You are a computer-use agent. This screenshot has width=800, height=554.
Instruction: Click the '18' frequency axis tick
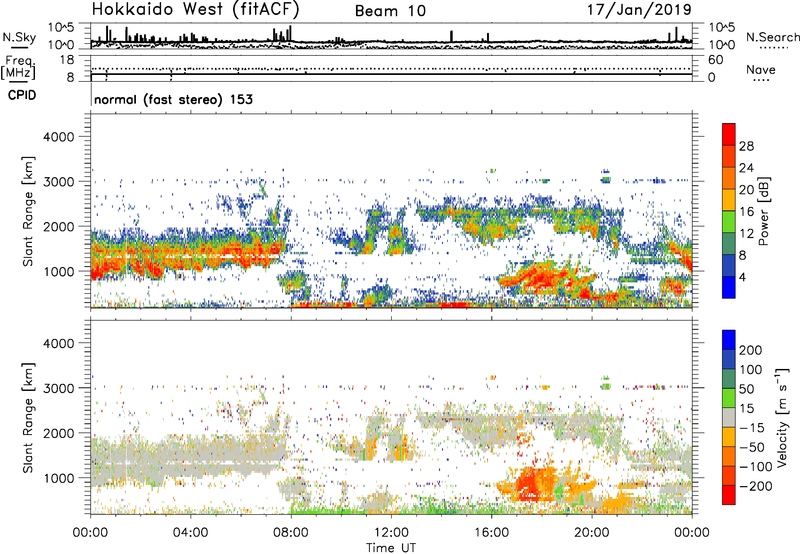(x=68, y=60)
